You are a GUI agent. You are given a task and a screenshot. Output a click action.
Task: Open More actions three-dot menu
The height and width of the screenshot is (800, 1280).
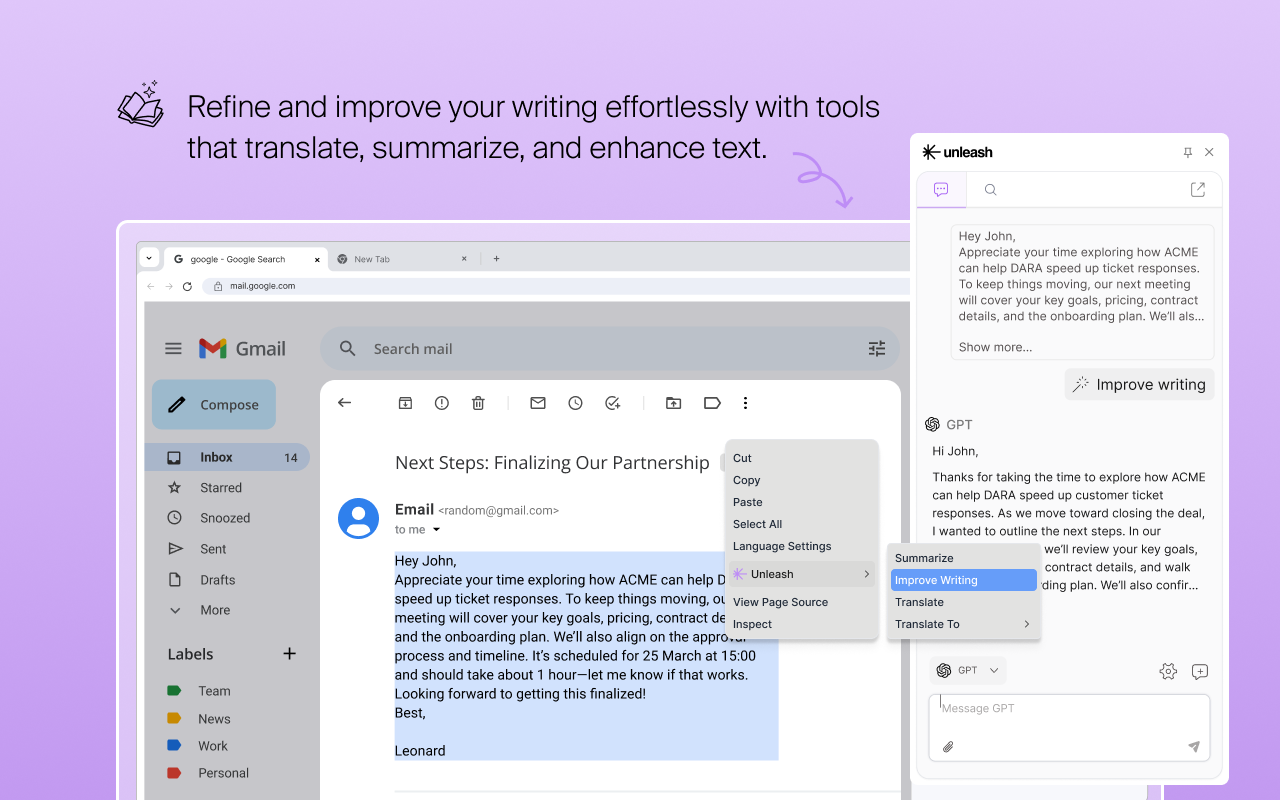[746, 403]
